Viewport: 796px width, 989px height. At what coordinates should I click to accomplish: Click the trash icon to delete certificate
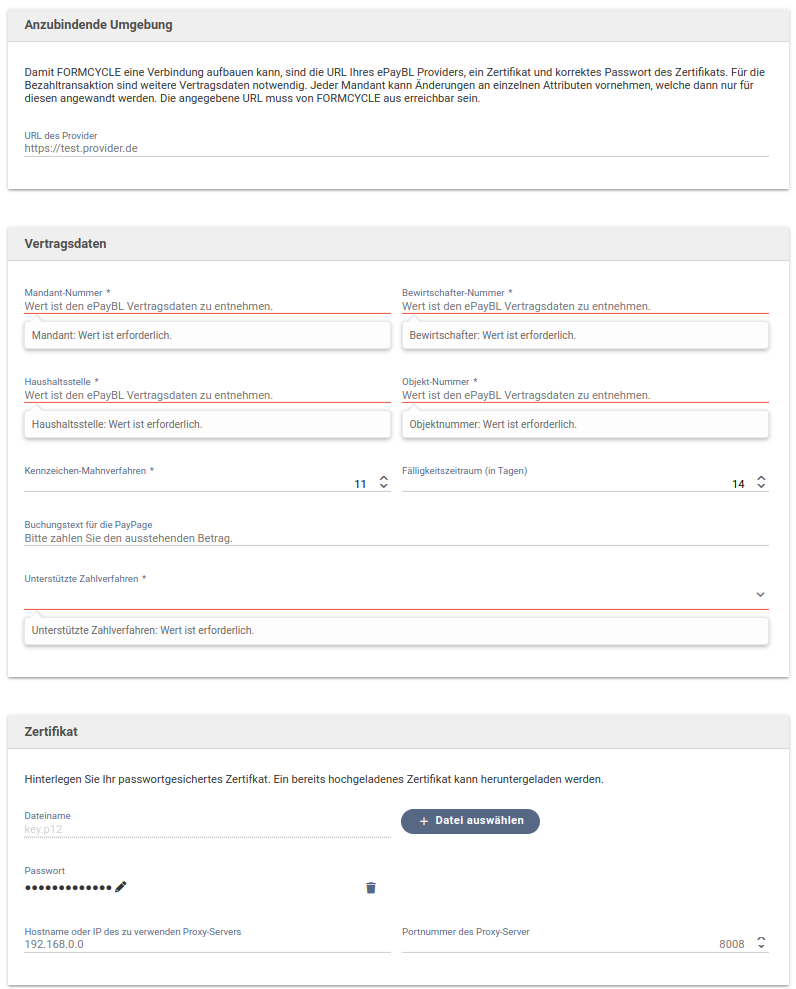[x=371, y=887]
